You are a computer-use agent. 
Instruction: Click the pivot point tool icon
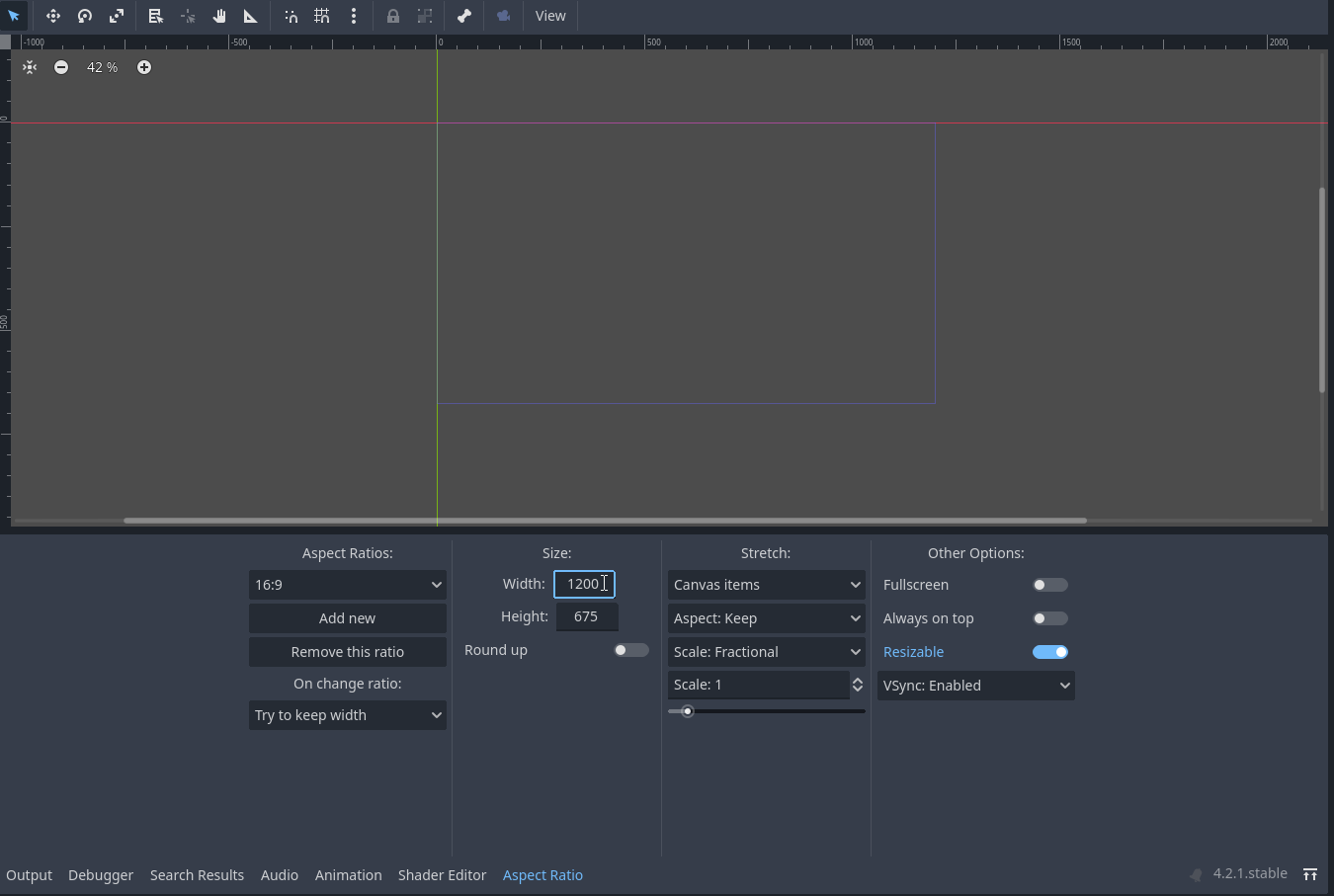pos(188,16)
